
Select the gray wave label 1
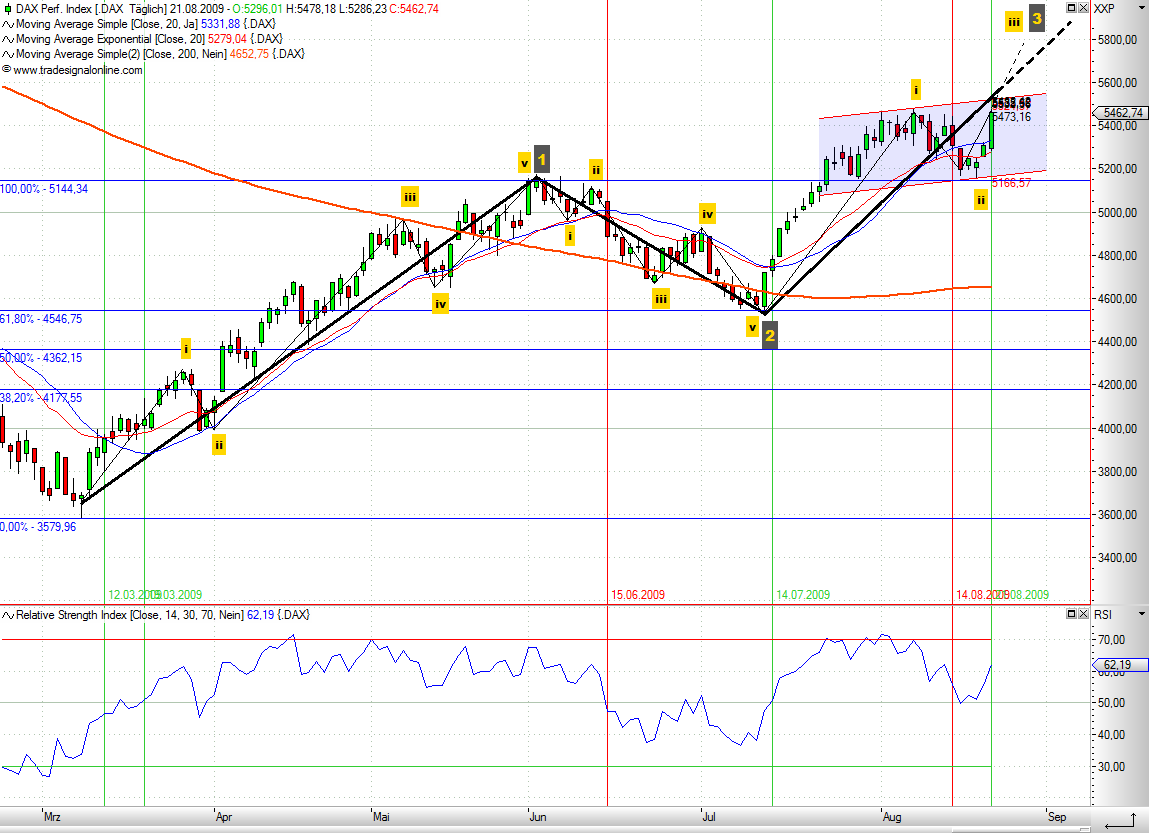pos(542,159)
